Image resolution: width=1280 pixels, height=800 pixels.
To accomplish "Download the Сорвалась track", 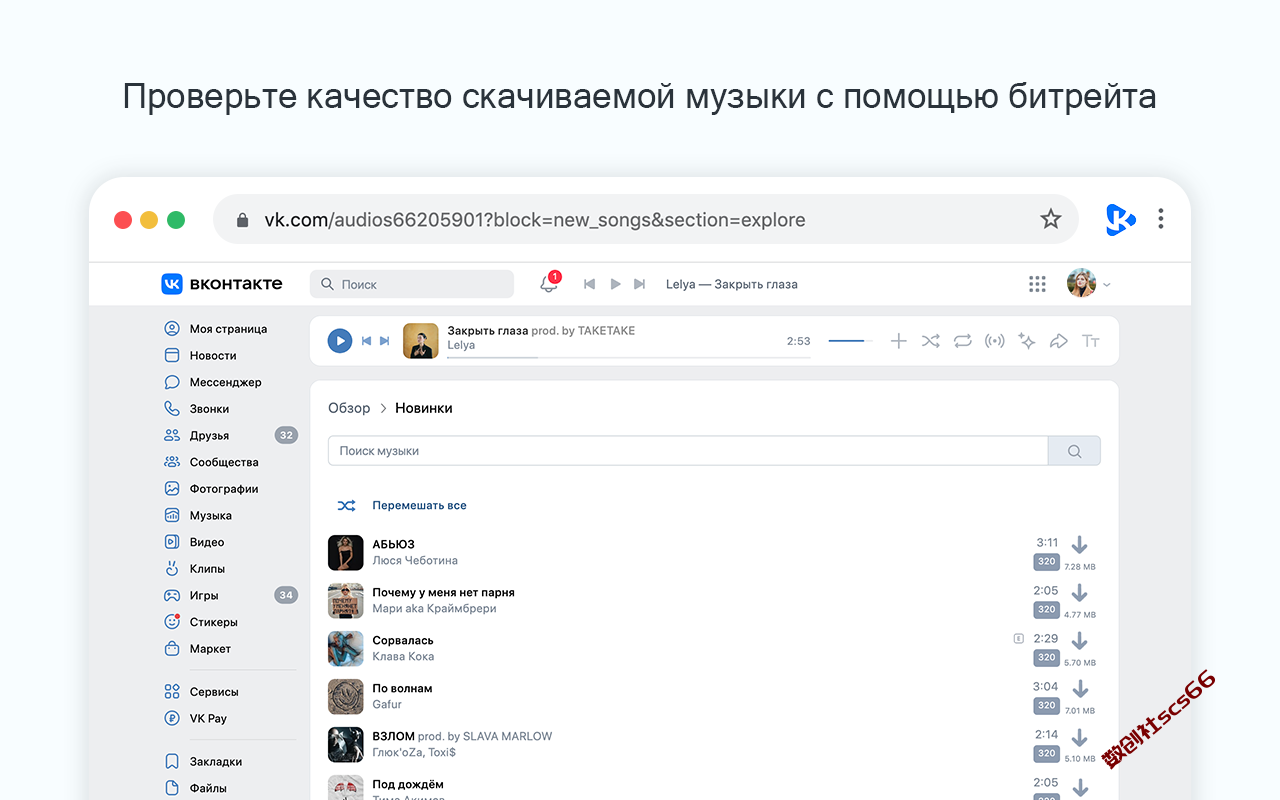I will tap(1079, 642).
